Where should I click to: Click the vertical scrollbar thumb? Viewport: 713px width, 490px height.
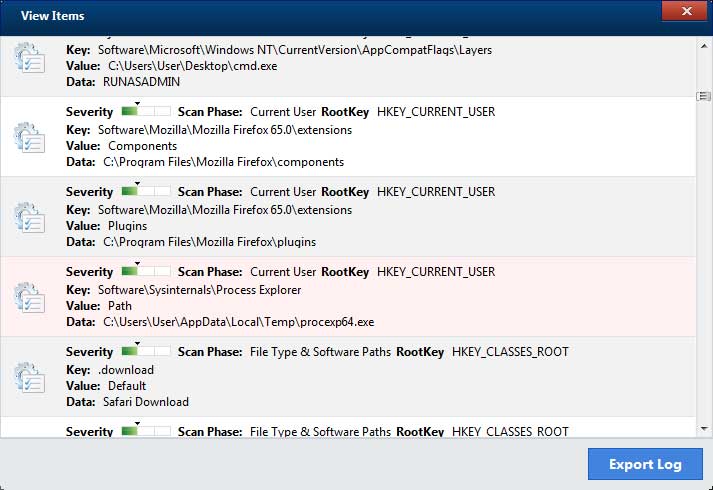tap(703, 96)
